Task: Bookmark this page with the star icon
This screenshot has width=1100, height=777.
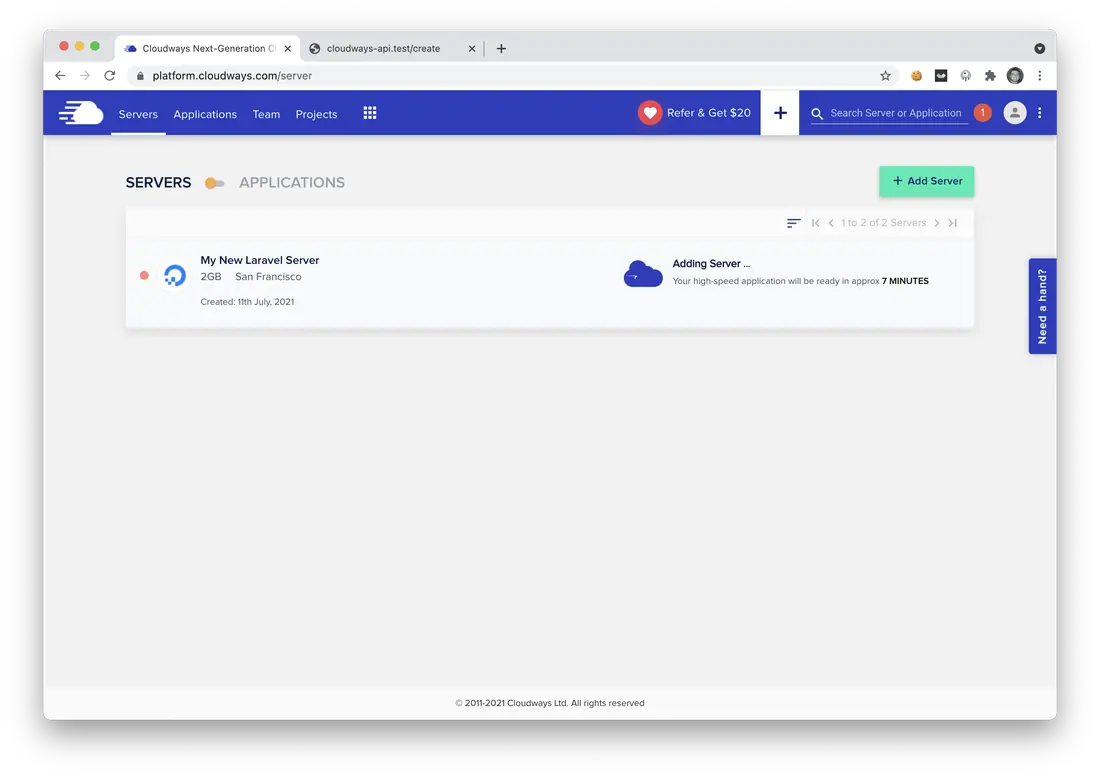Action: (885, 76)
